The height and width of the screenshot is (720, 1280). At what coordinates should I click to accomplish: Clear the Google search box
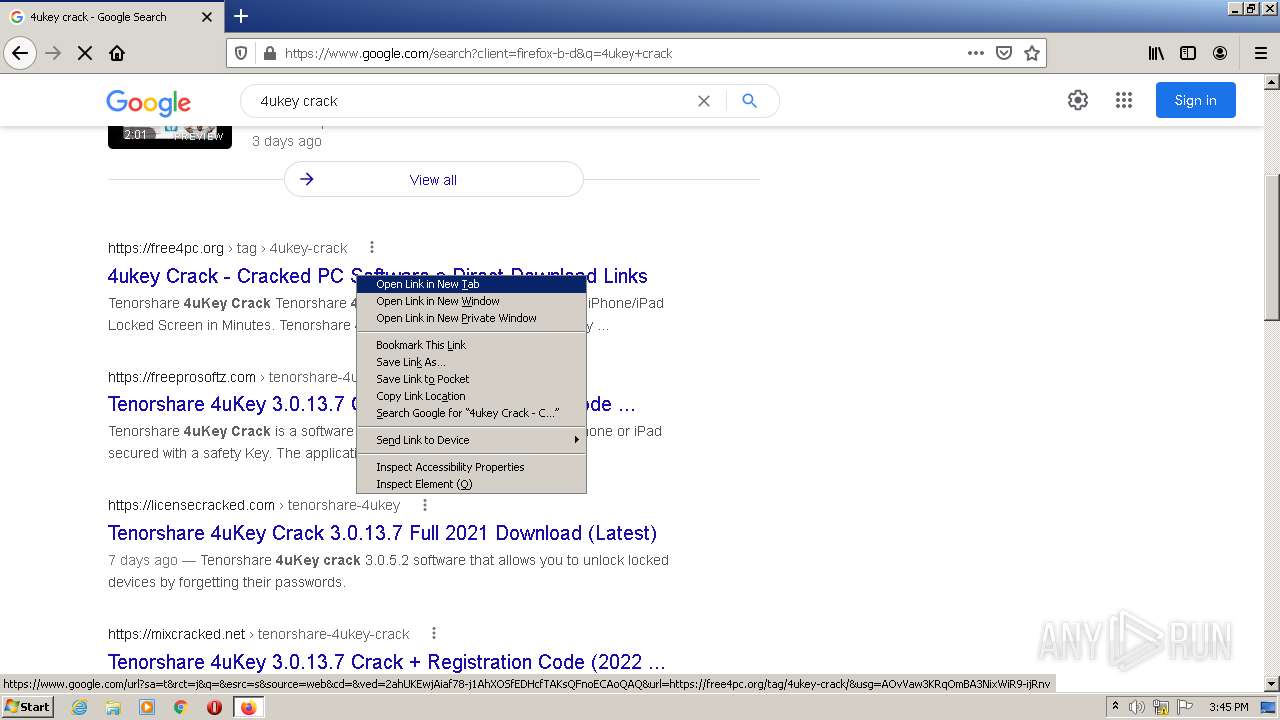(x=704, y=101)
